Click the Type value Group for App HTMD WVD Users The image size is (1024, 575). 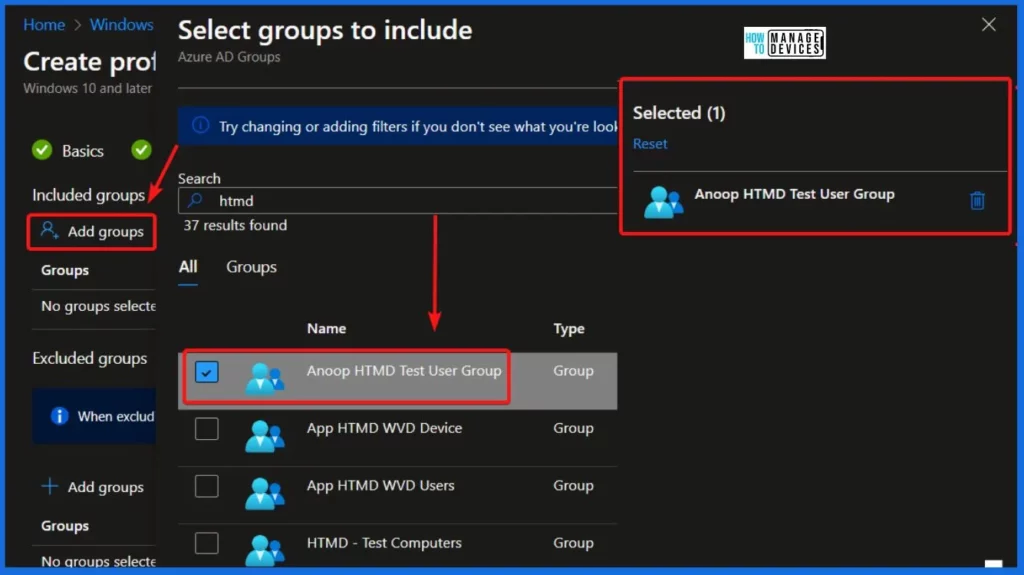[573, 485]
